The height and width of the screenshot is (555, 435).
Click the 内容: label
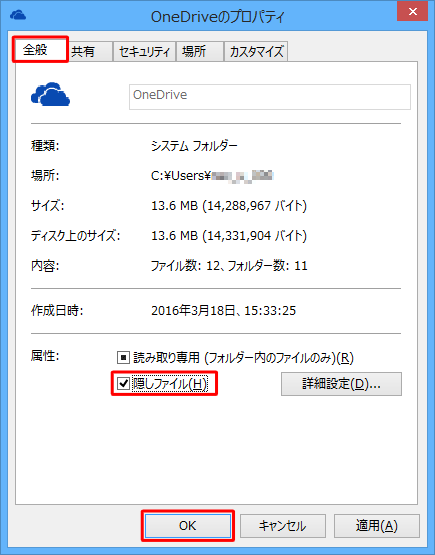(x=45, y=265)
